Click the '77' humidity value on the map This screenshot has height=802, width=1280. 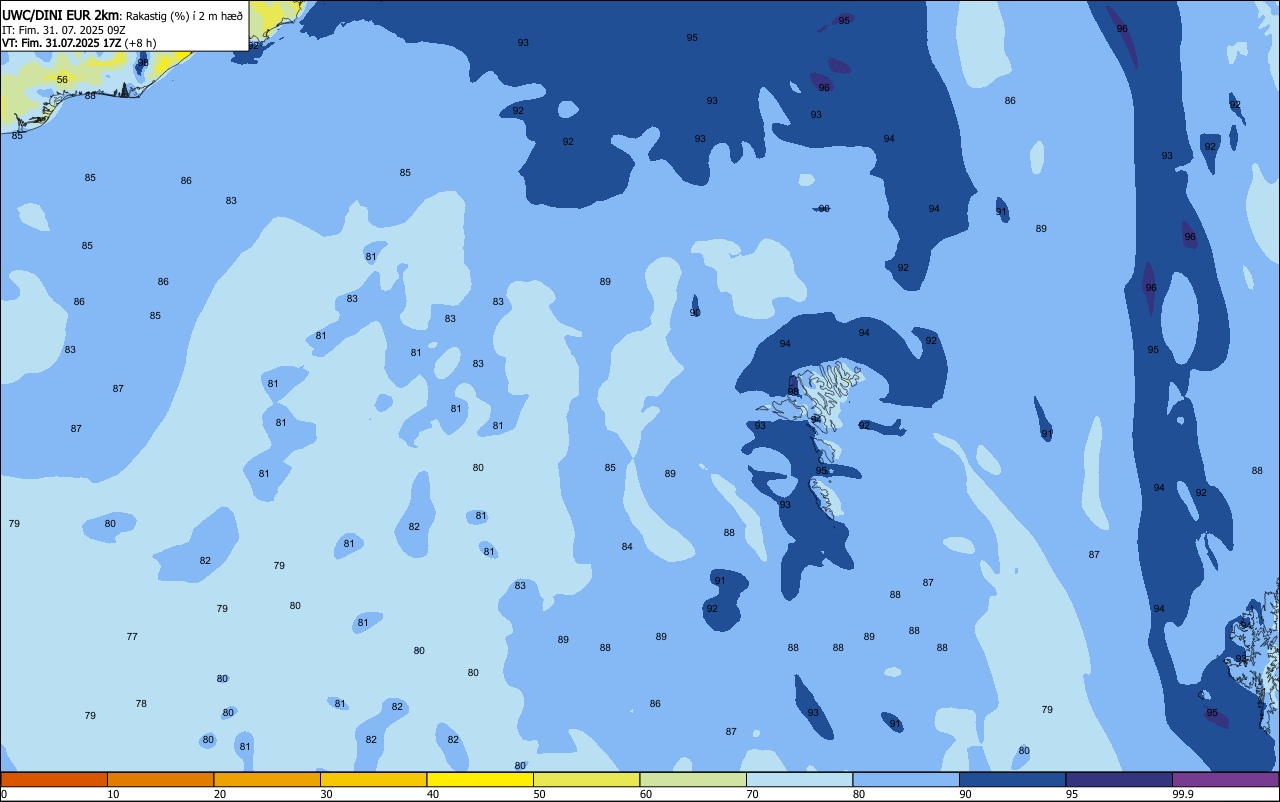pos(132,637)
